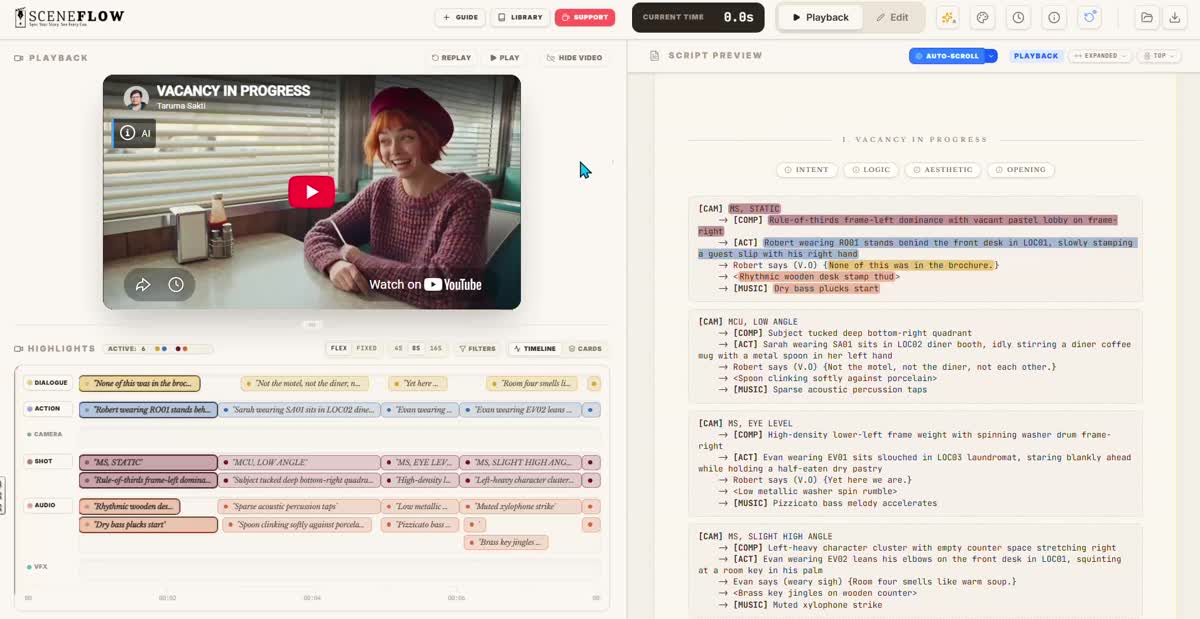
Task: Click the 'Rhythmic wooden desk stamp thud' script line
Action: 815,277
